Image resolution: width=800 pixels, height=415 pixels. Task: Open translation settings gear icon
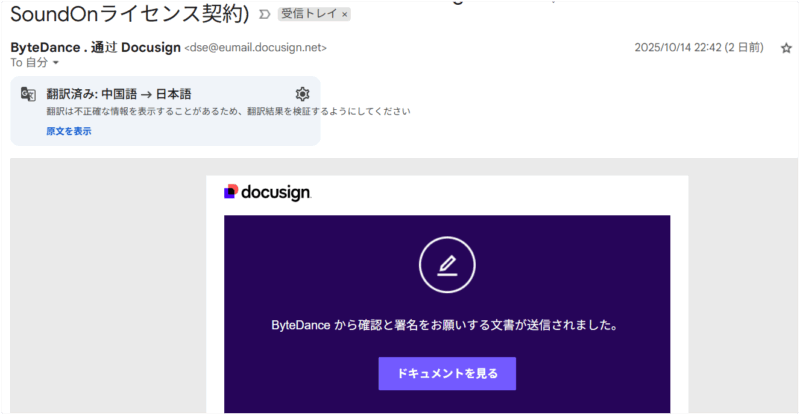pos(302,94)
